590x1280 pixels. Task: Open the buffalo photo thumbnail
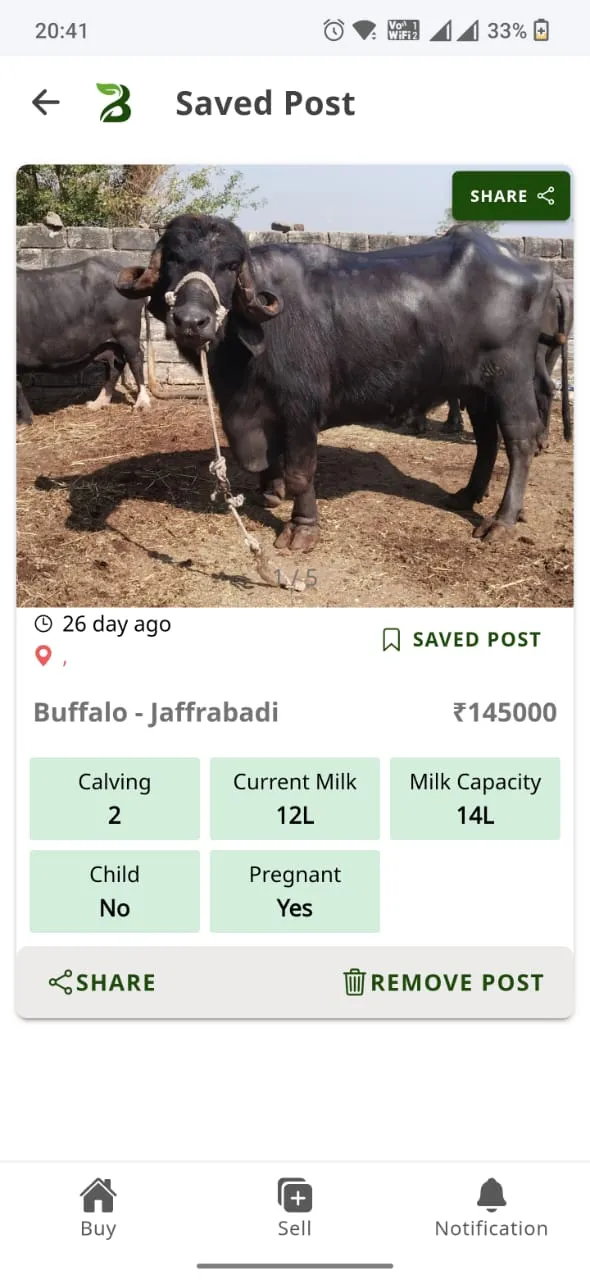[x=295, y=386]
